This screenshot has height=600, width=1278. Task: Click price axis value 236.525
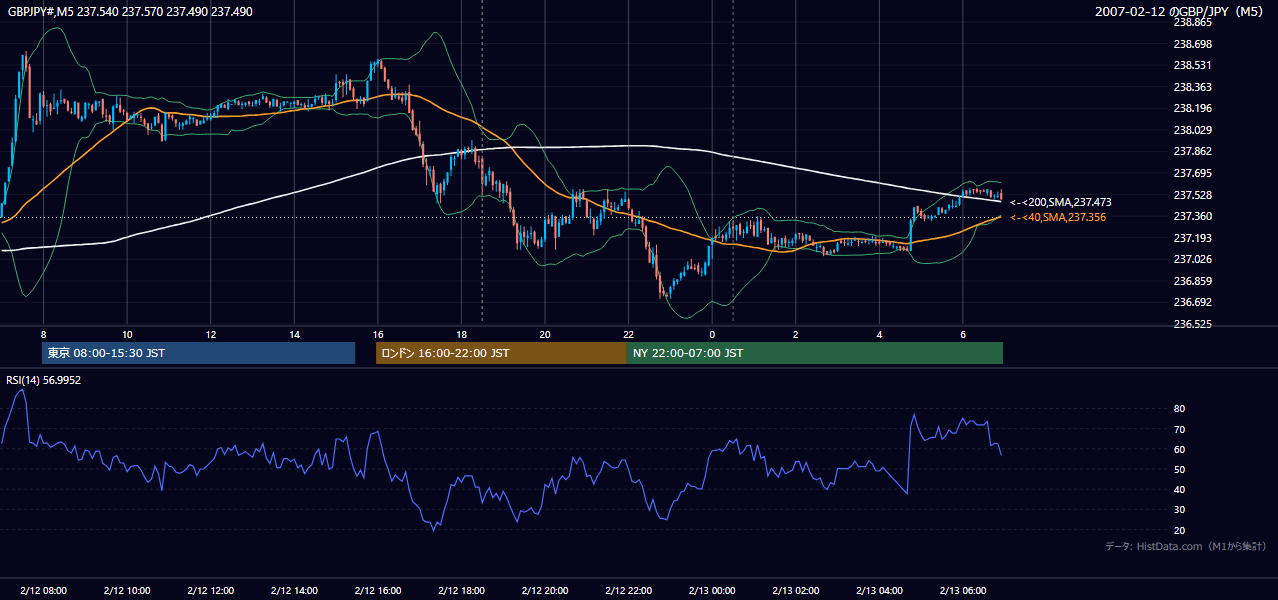coord(1192,324)
